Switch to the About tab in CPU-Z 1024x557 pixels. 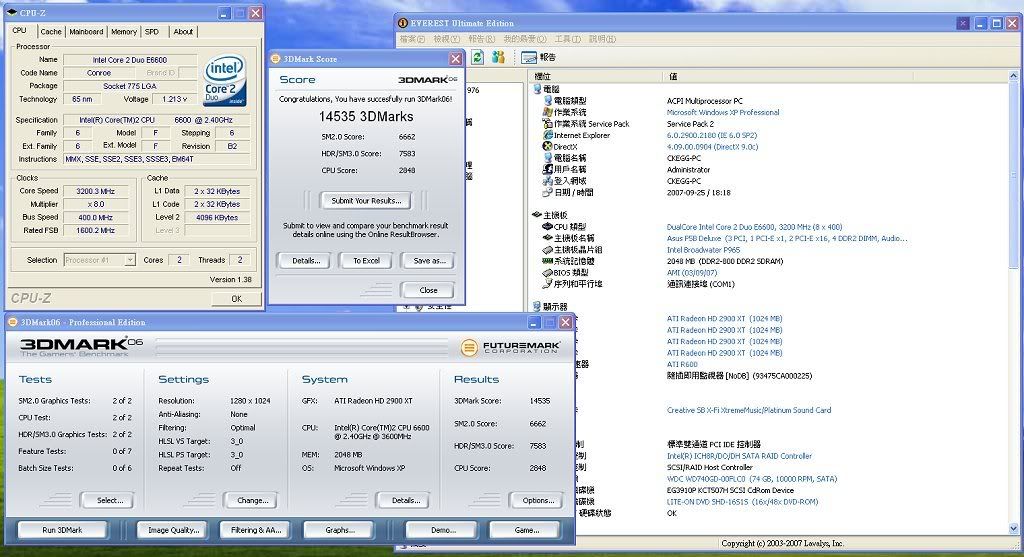tap(183, 31)
